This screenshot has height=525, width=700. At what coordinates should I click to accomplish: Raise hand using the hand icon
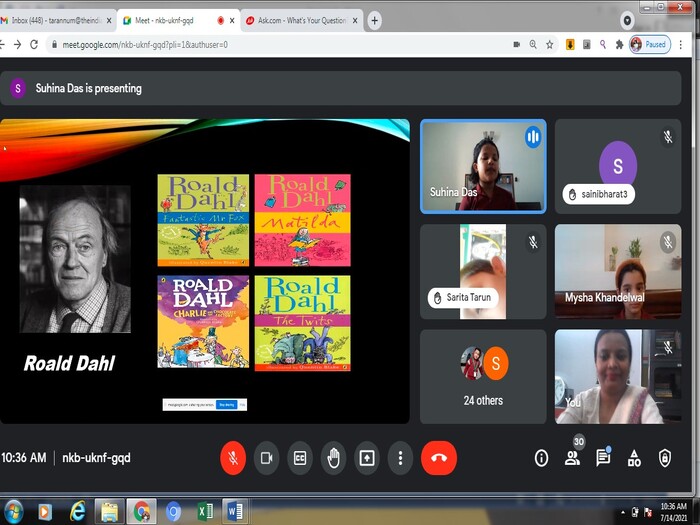point(333,458)
